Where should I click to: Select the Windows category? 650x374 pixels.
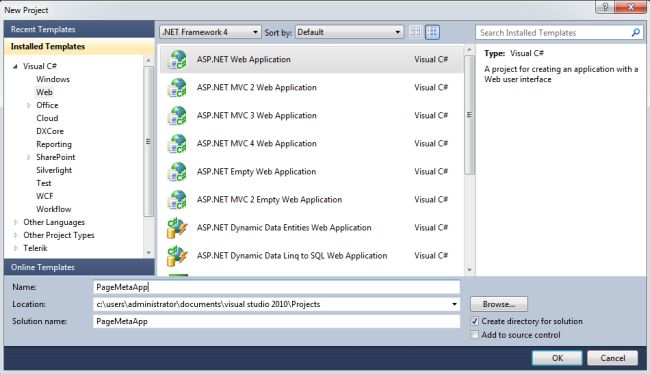point(53,79)
